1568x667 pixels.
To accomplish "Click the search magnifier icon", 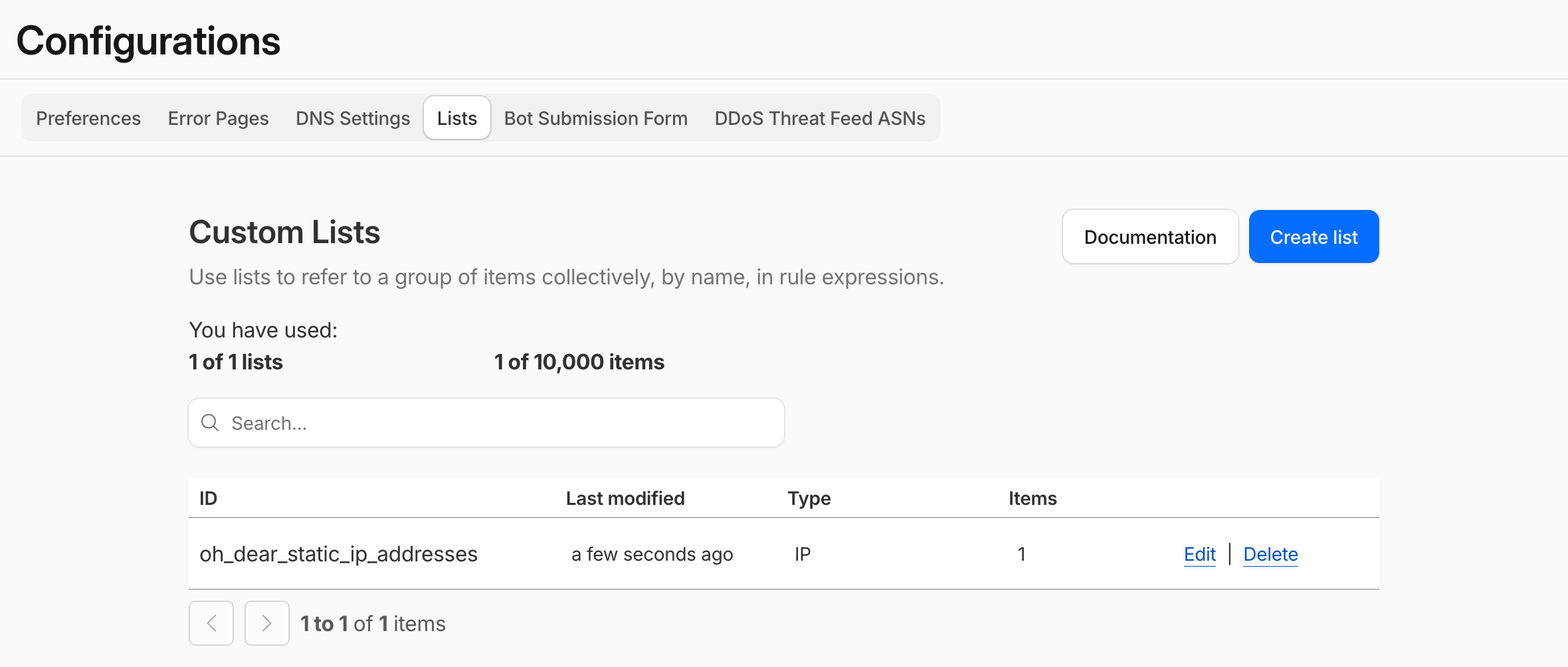I will (x=210, y=423).
